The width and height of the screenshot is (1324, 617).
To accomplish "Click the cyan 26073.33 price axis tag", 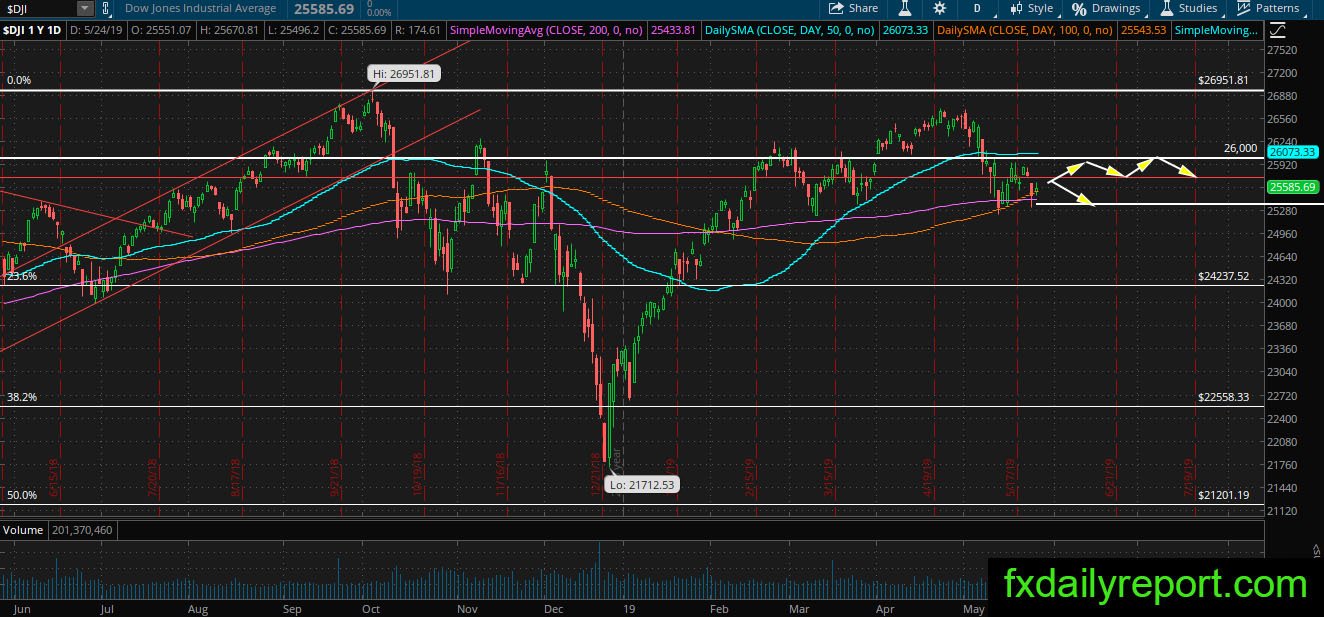I will coord(1290,152).
